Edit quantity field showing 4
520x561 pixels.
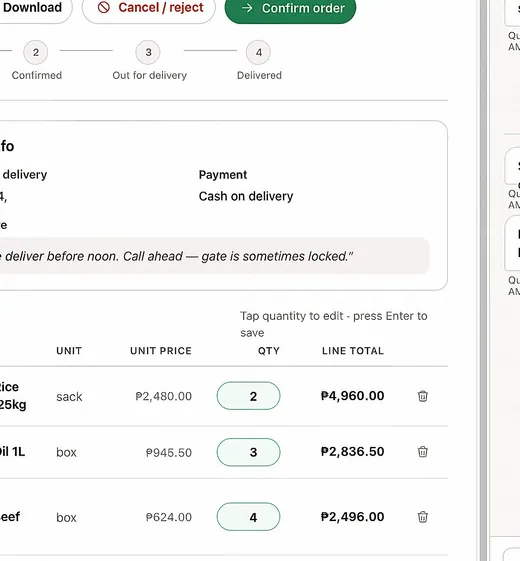[248, 517]
